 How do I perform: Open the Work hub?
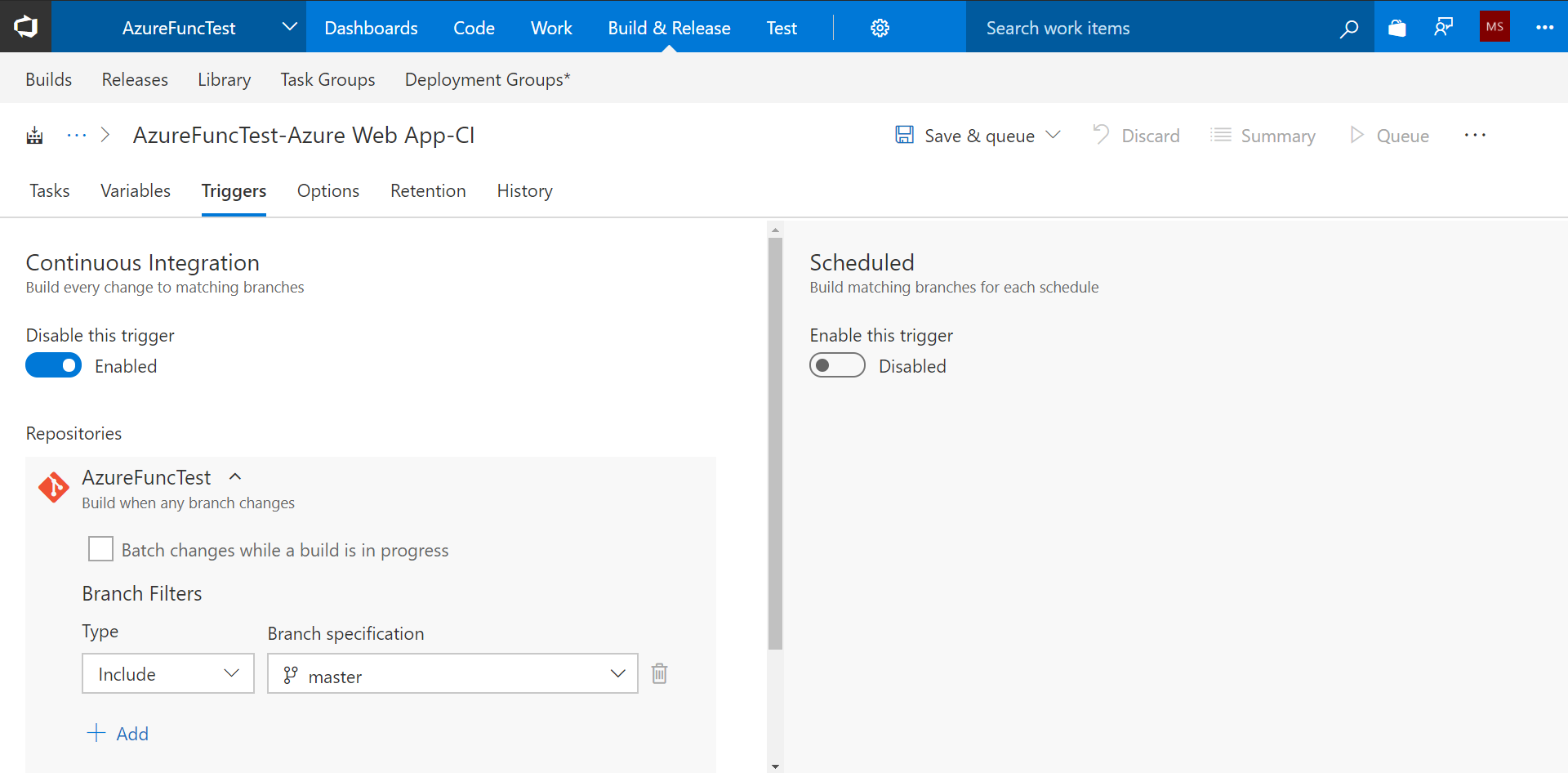click(x=551, y=28)
